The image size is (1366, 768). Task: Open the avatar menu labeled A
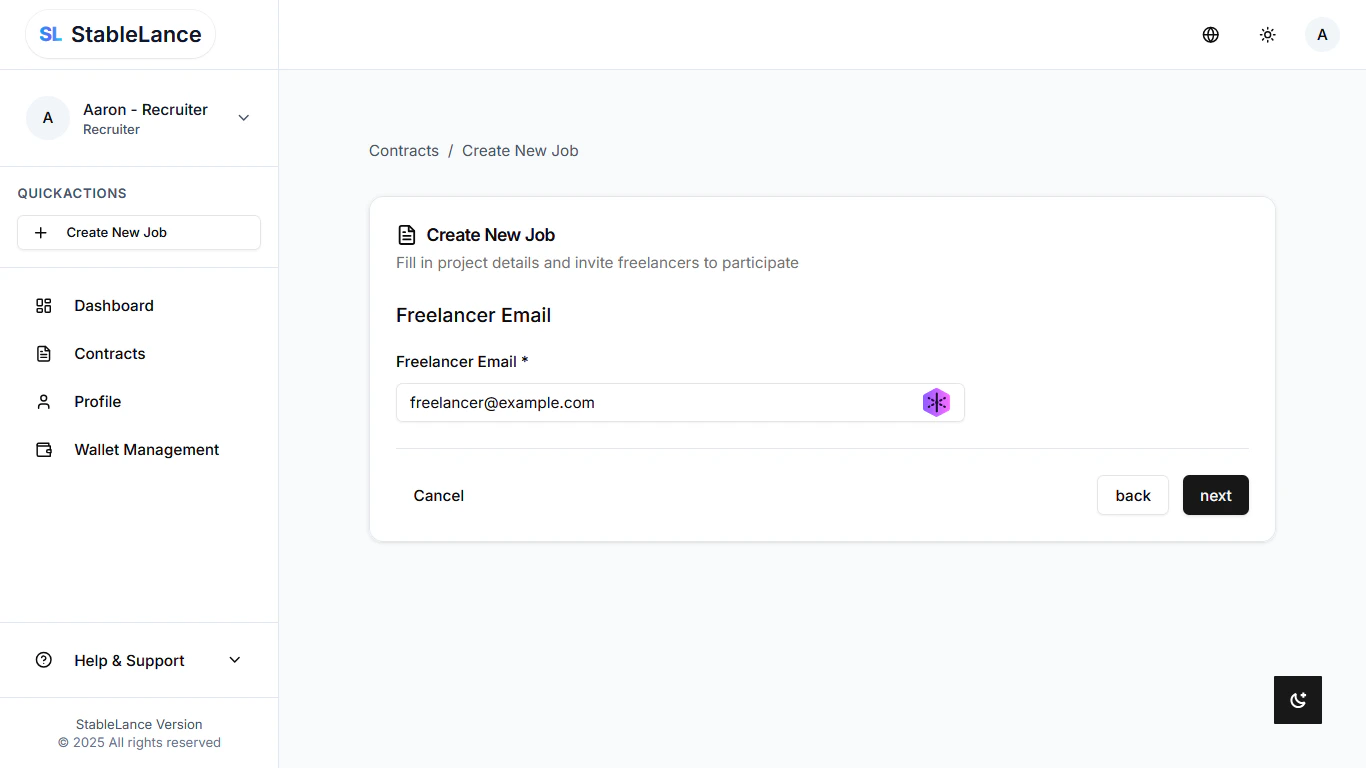1322,34
